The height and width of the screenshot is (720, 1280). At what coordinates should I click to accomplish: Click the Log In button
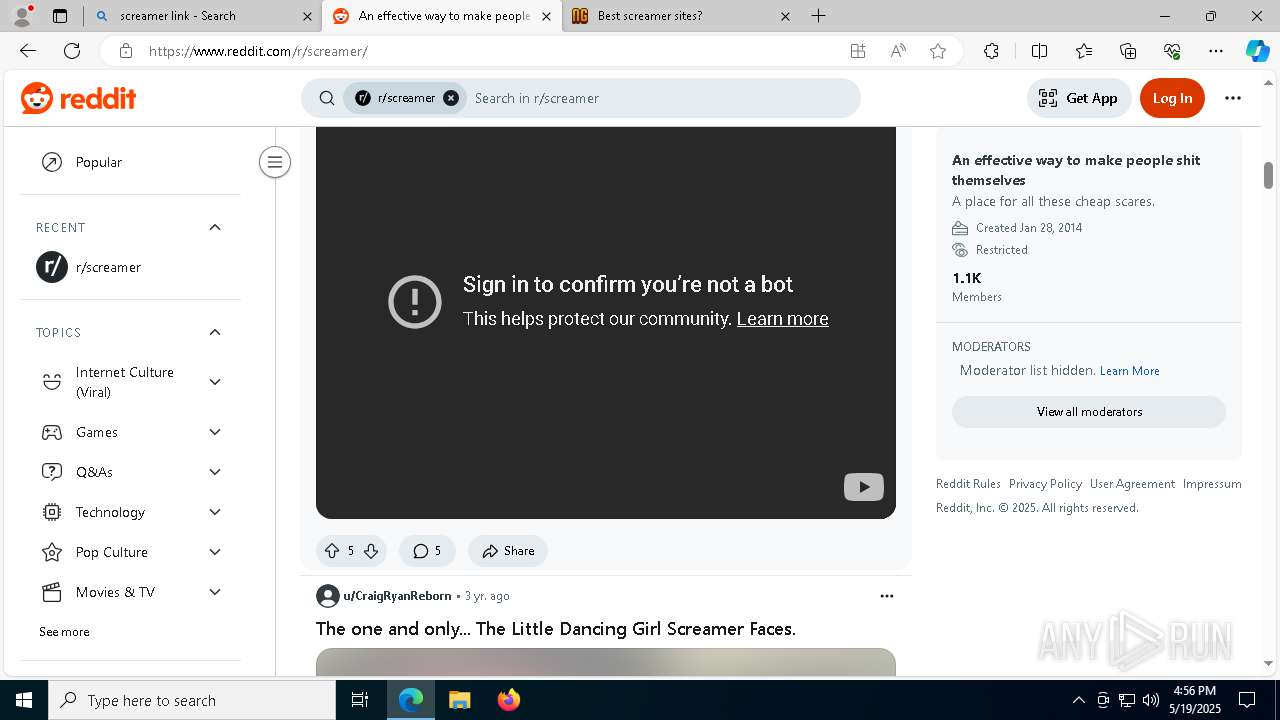[1172, 98]
